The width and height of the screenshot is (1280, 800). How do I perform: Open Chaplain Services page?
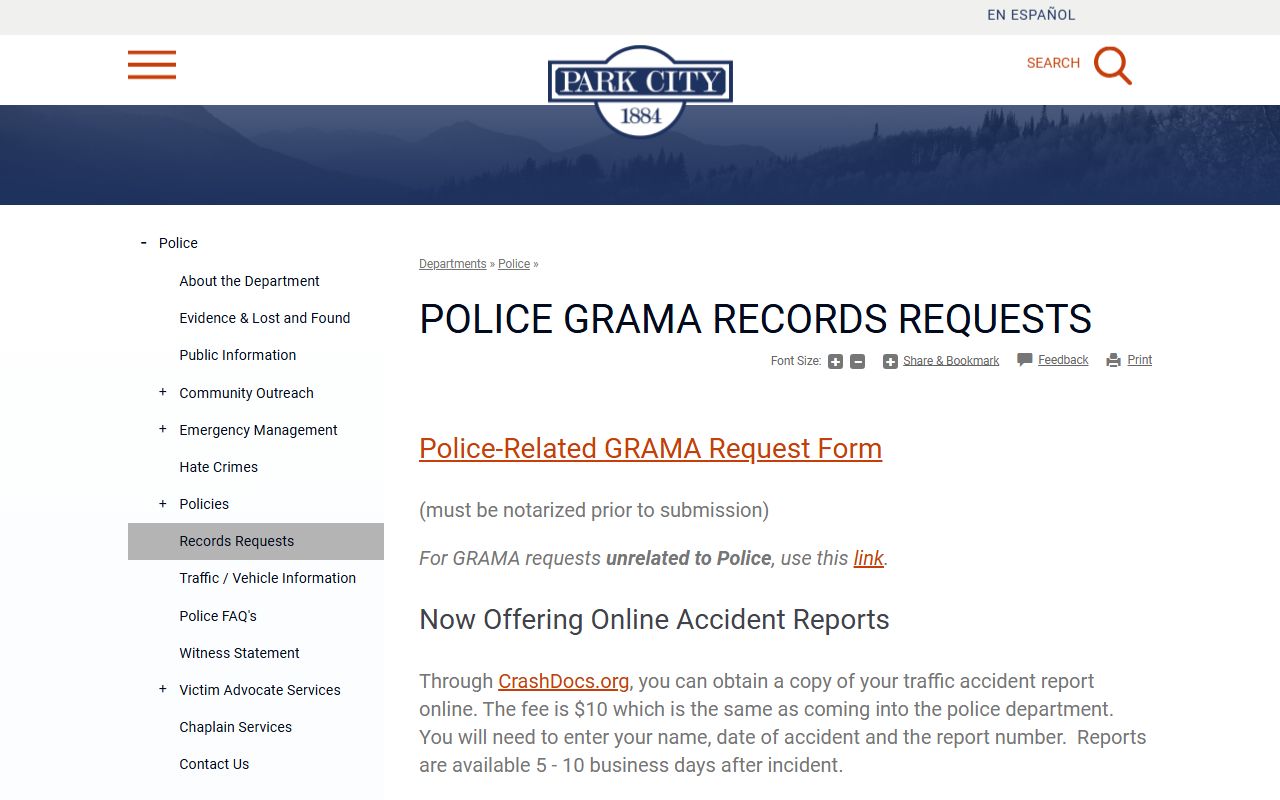[235, 727]
